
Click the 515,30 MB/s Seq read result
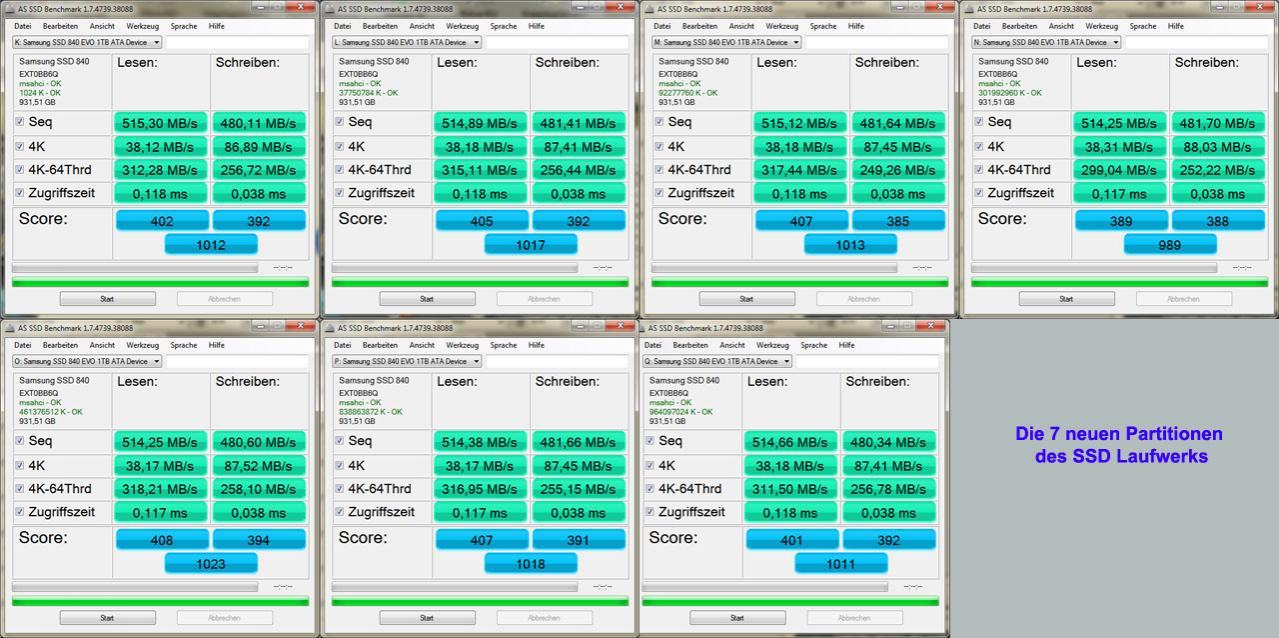tap(161, 123)
